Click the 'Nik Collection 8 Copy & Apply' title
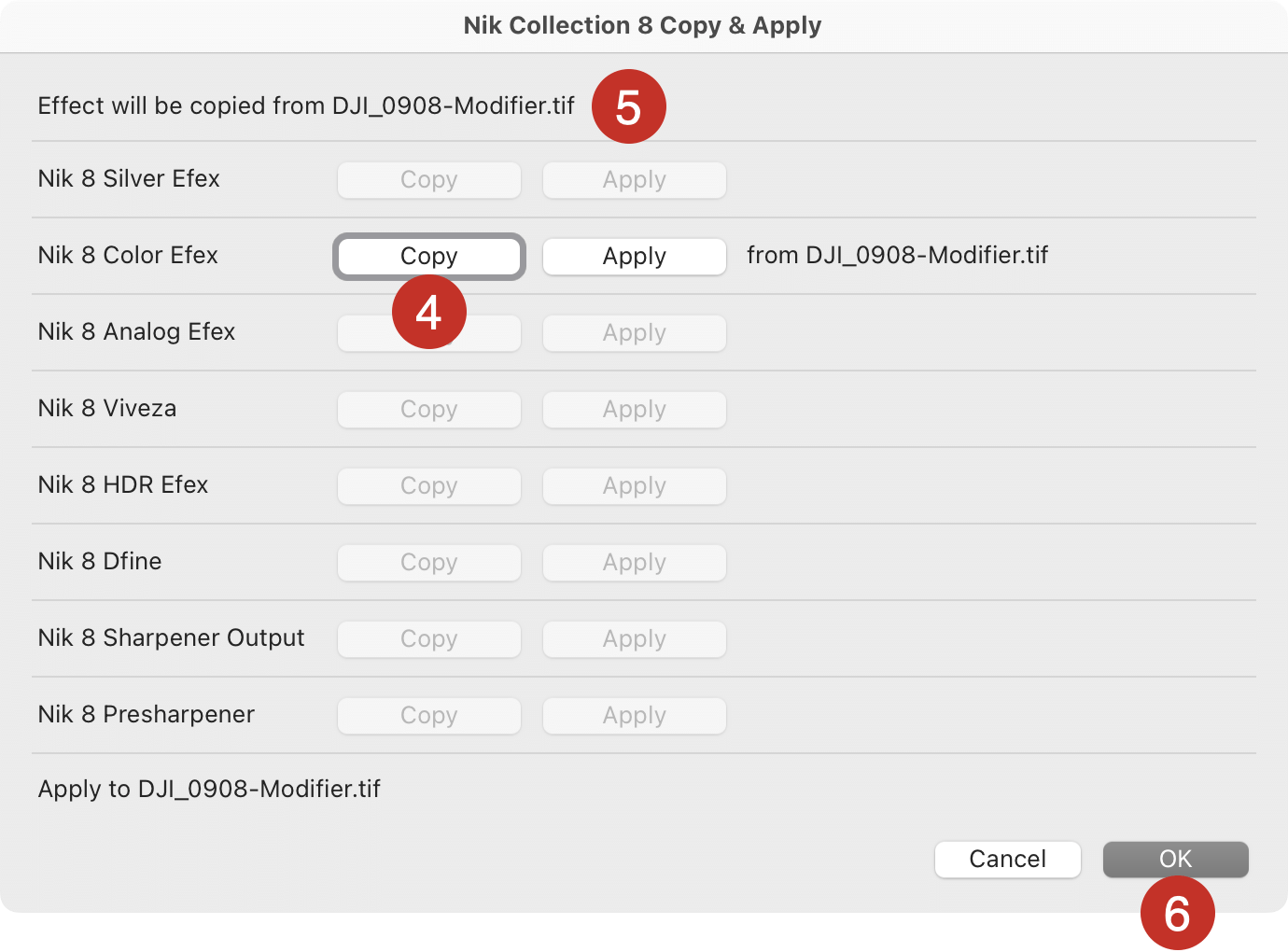This screenshot has height=952, width=1288. [643, 25]
